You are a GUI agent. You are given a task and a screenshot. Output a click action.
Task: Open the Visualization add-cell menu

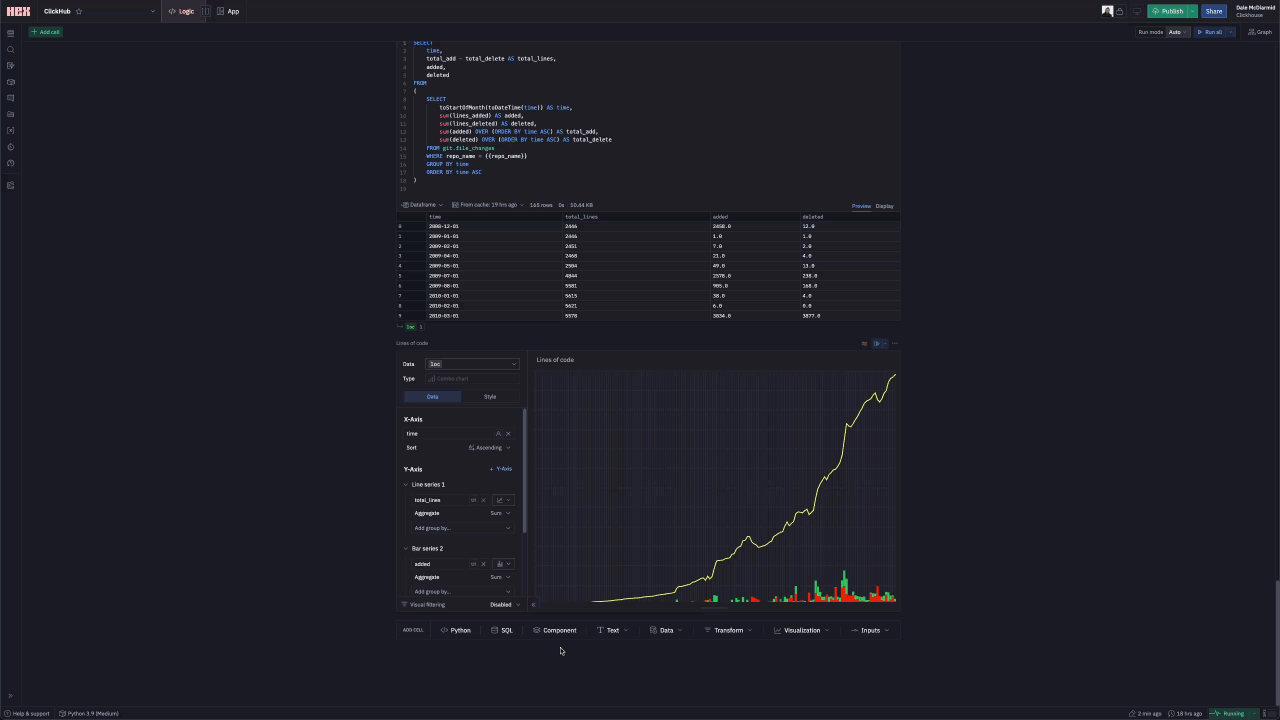tap(802, 631)
